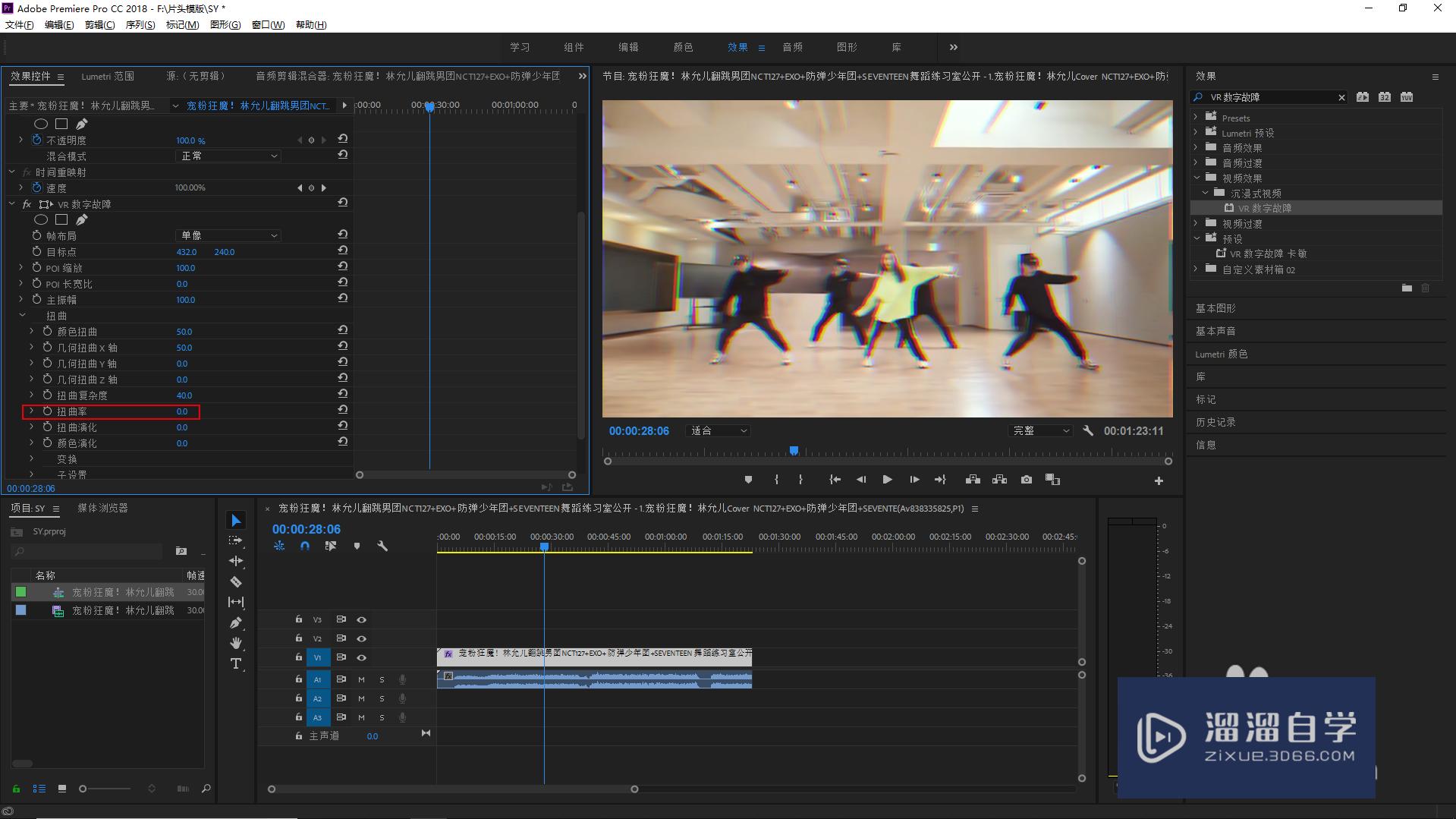The image size is (1456, 819).
Task: Create ellipse mask under VR 数字故障
Action: click(x=41, y=219)
